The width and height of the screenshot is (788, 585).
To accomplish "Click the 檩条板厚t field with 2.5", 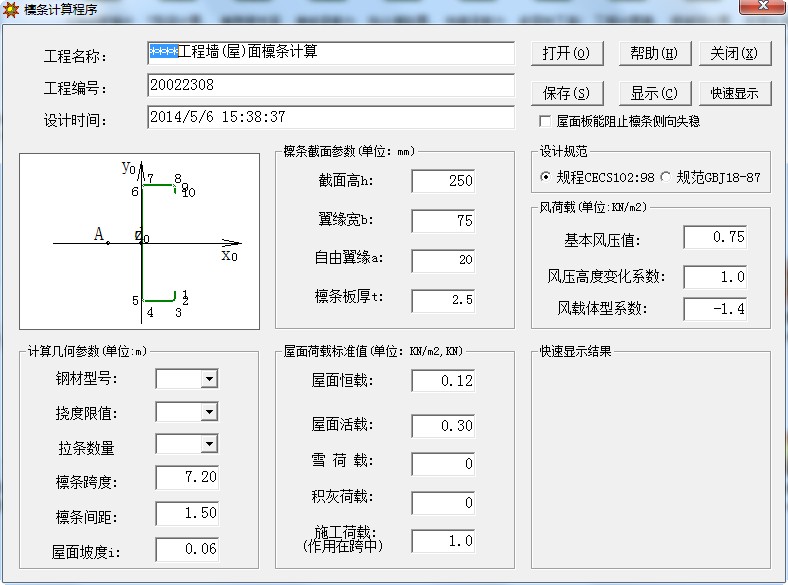I will pos(443,300).
